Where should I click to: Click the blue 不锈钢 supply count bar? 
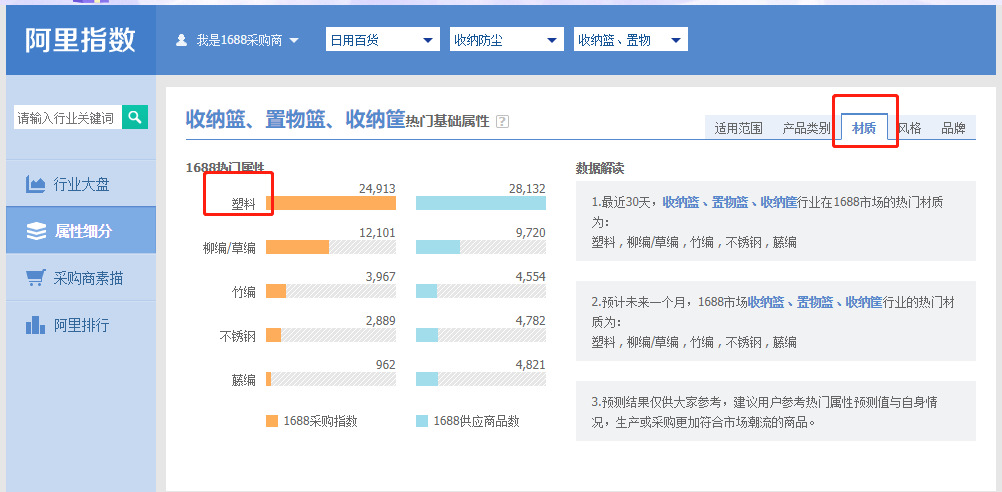point(427,335)
